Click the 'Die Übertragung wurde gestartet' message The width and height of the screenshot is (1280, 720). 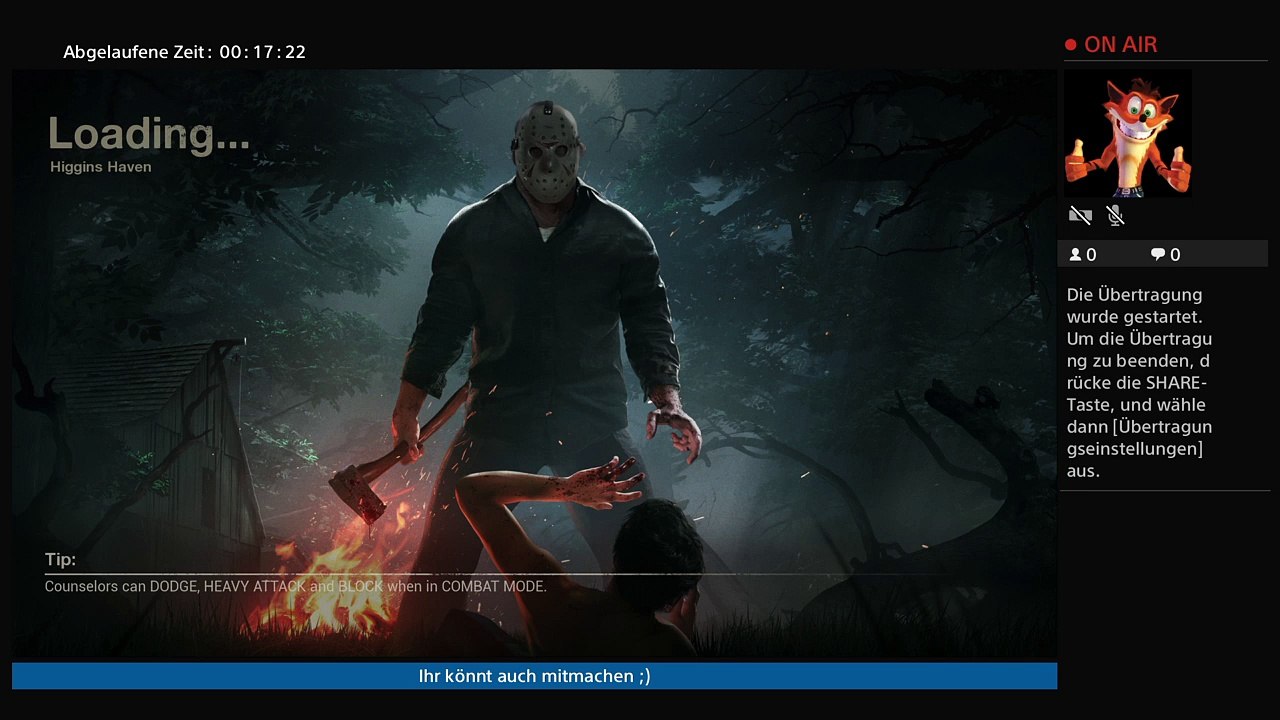pos(1140,383)
